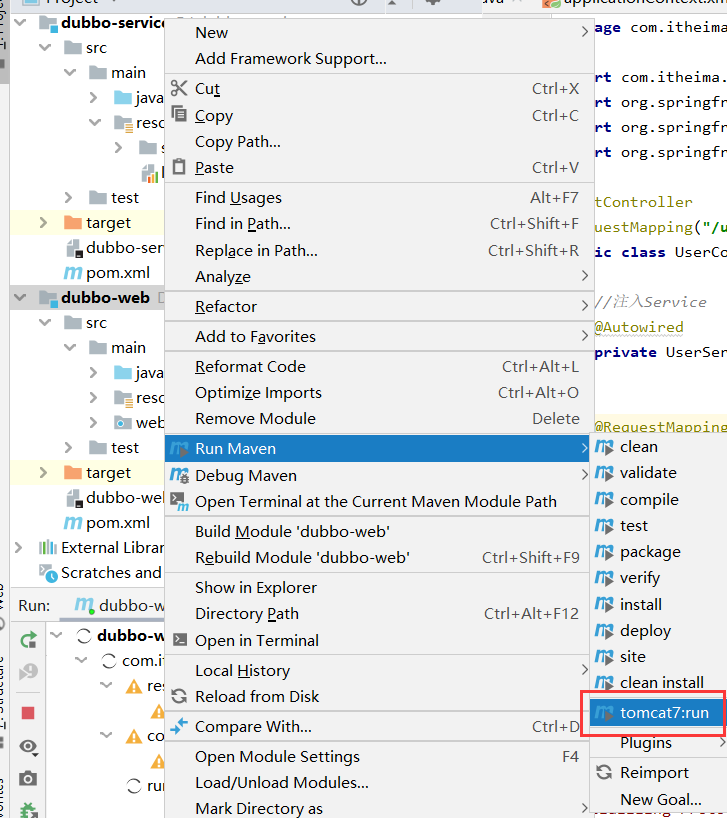Select the site Maven goal
The image size is (727, 818).
pos(658,657)
